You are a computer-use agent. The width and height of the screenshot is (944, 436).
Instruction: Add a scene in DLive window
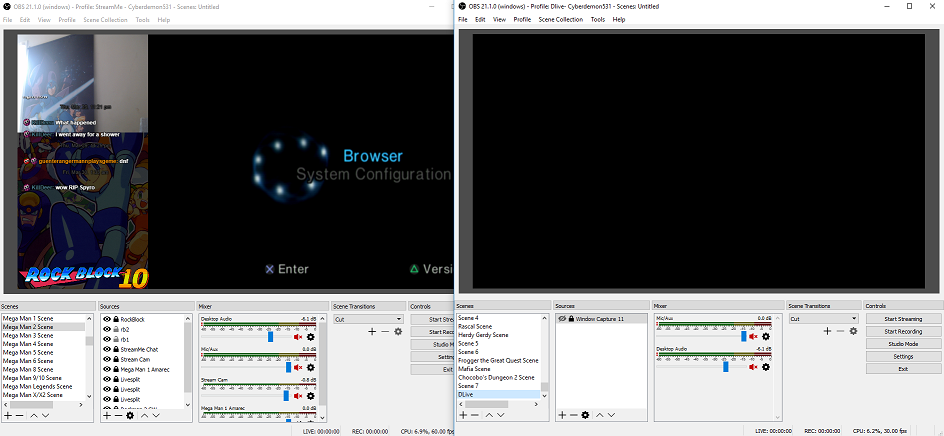[463, 415]
